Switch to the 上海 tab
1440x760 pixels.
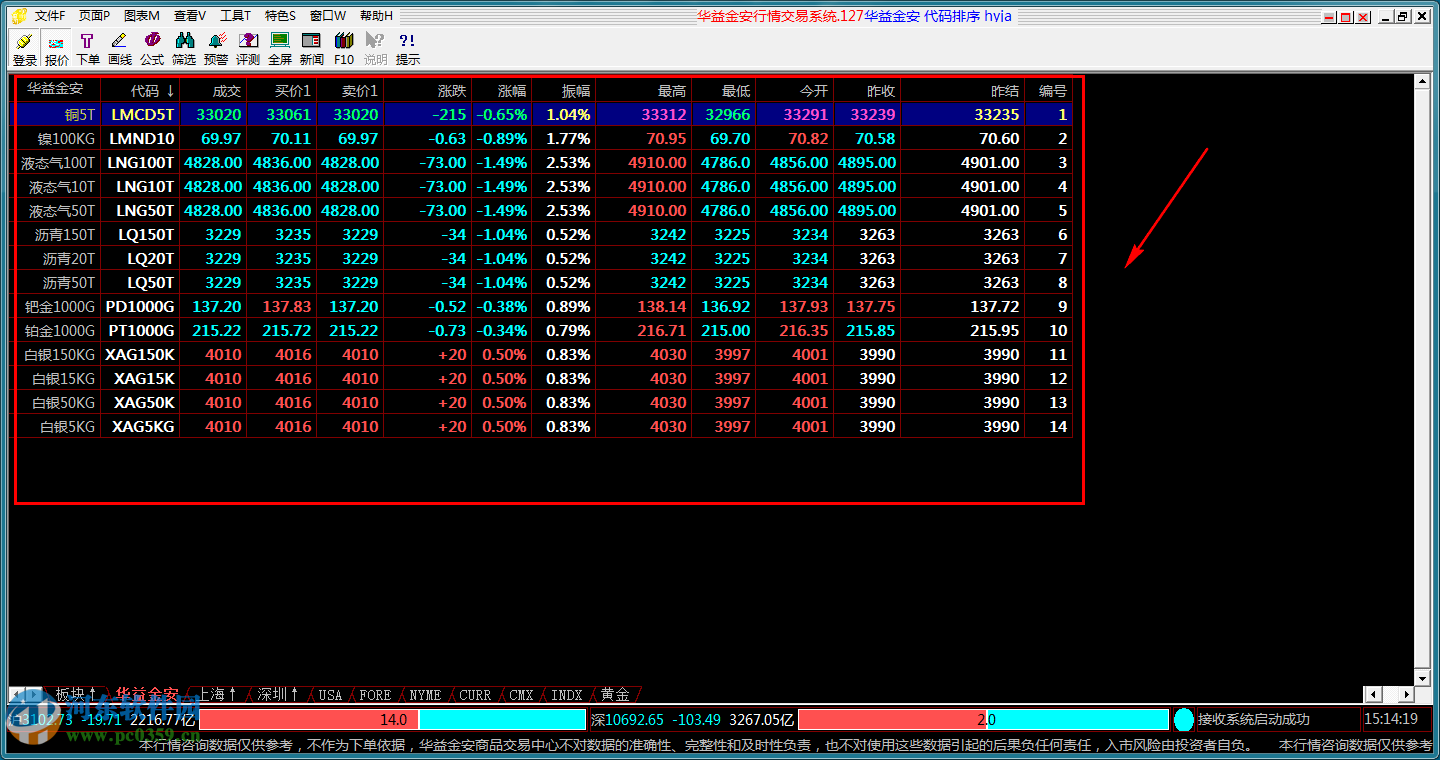point(217,694)
